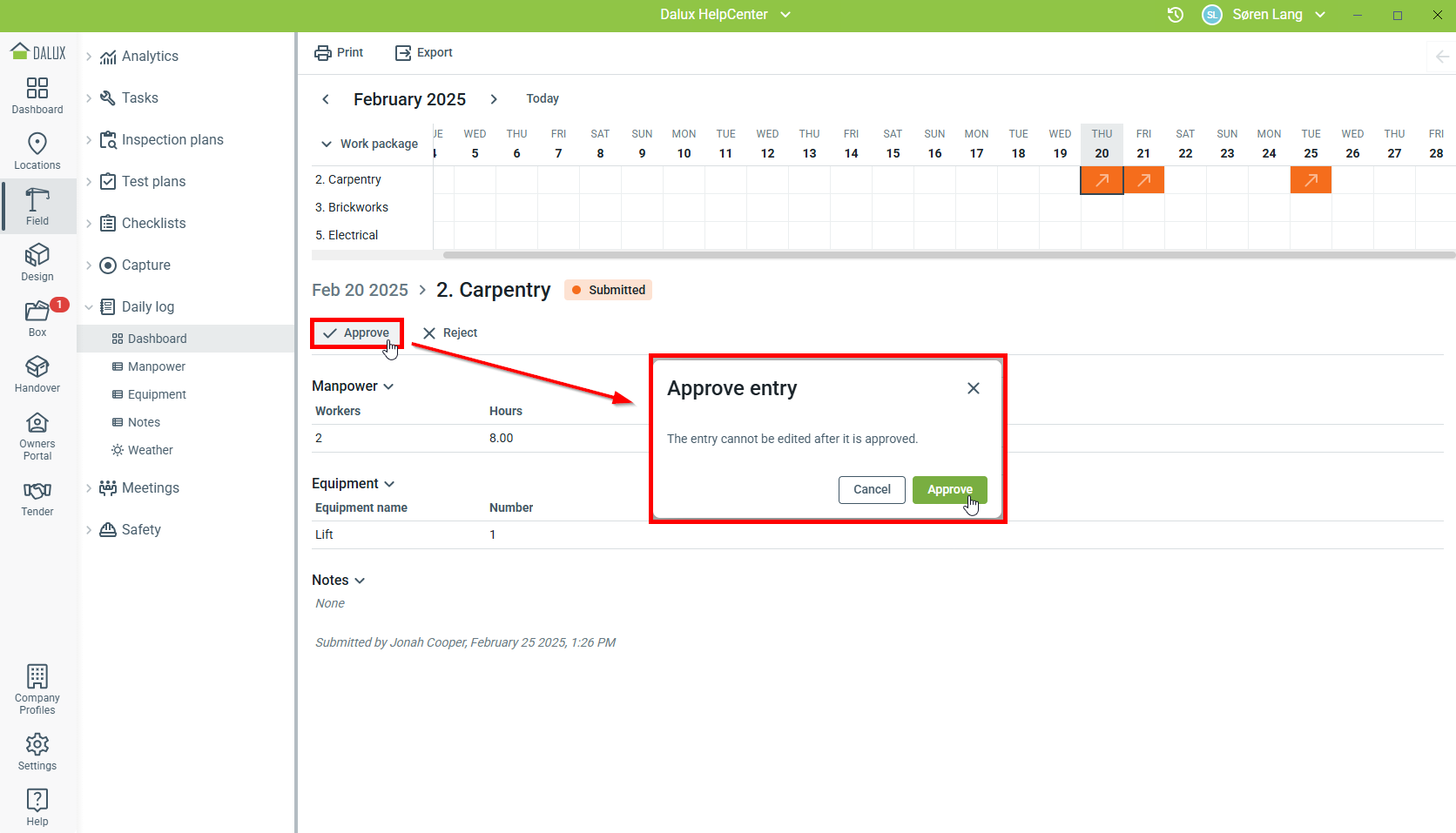This screenshot has width=1456, height=833.
Task: Expand the Work package column dropdown
Action: click(x=327, y=144)
